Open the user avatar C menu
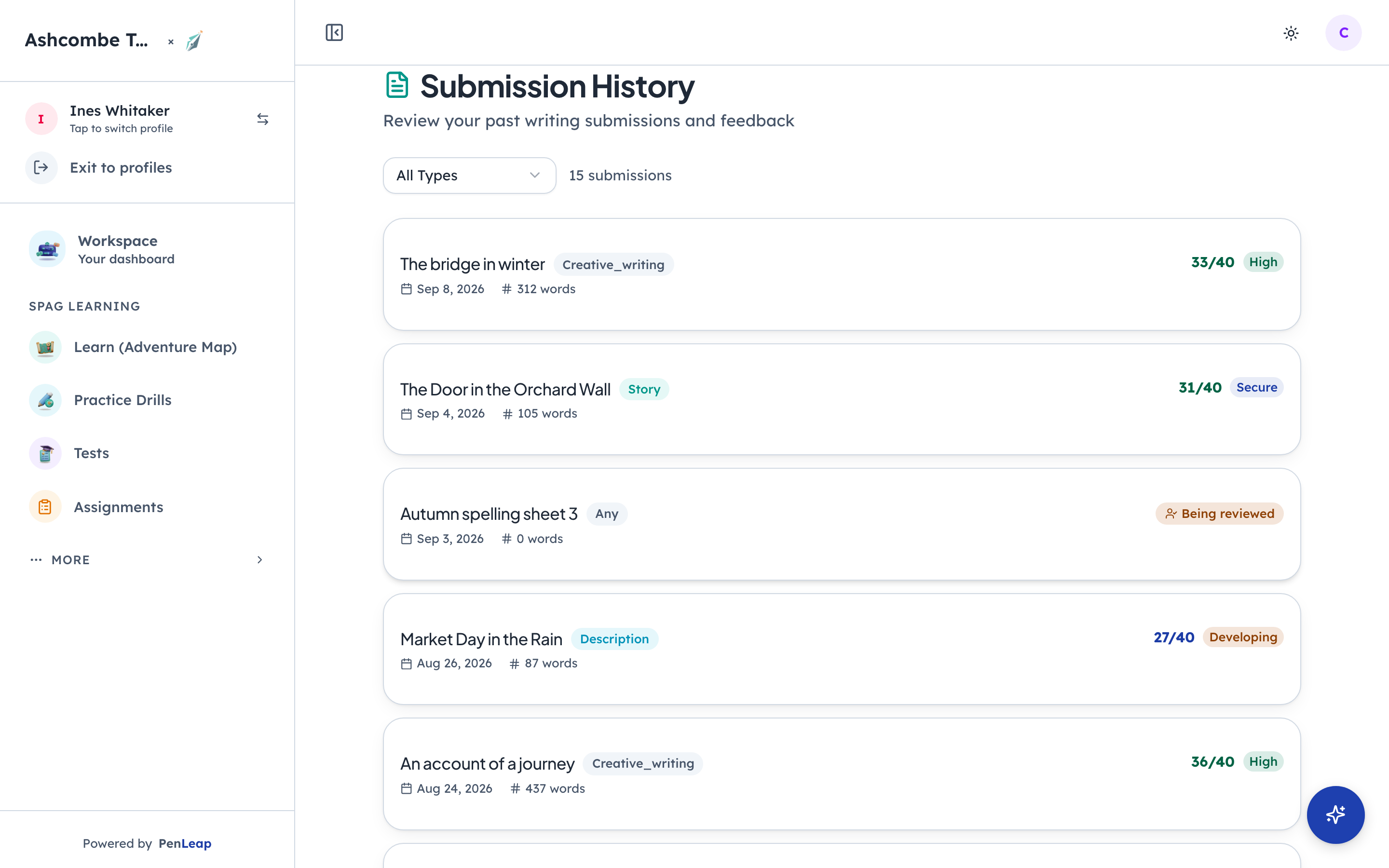Screen dimensions: 1389x868 click(1343, 33)
